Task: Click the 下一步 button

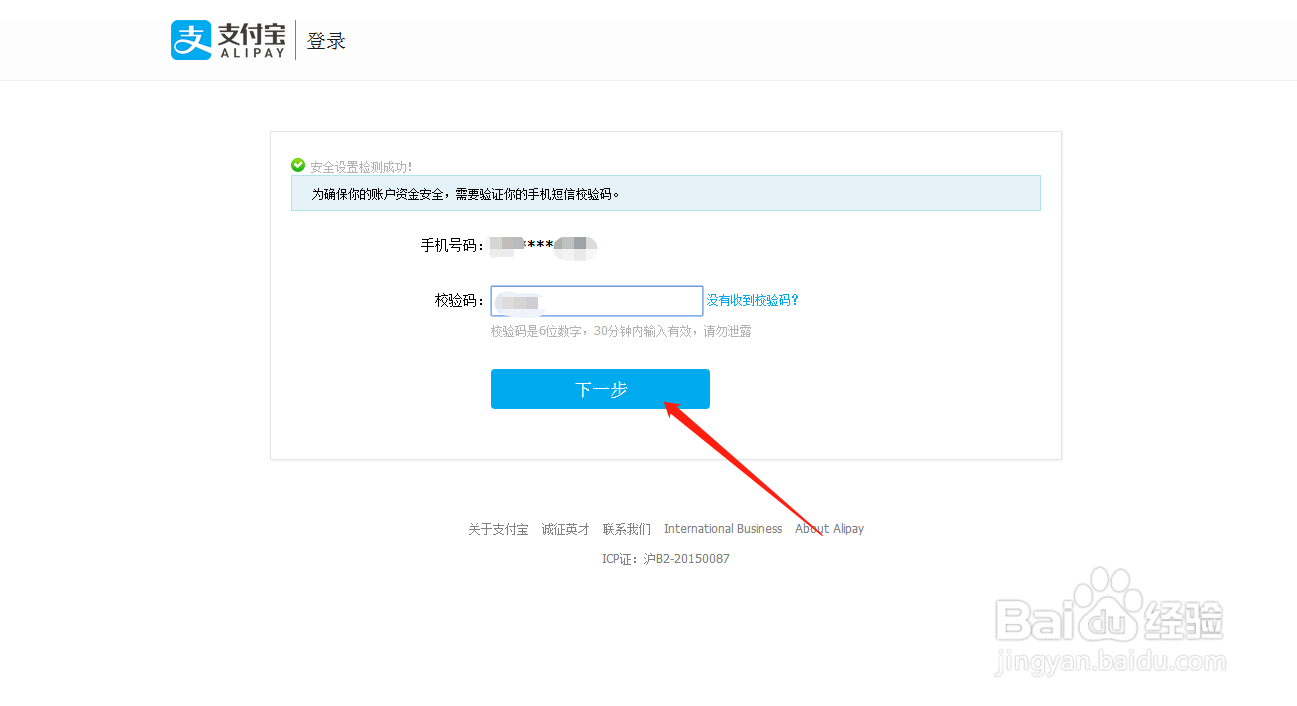Action: 600,389
